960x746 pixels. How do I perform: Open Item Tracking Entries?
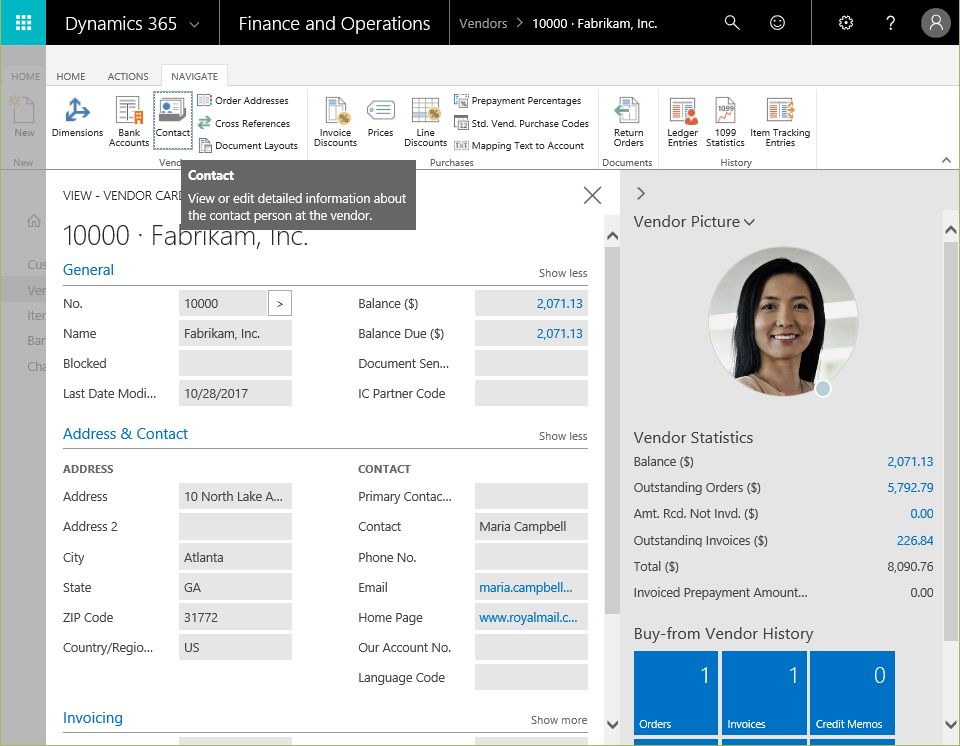pyautogui.click(x=780, y=122)
